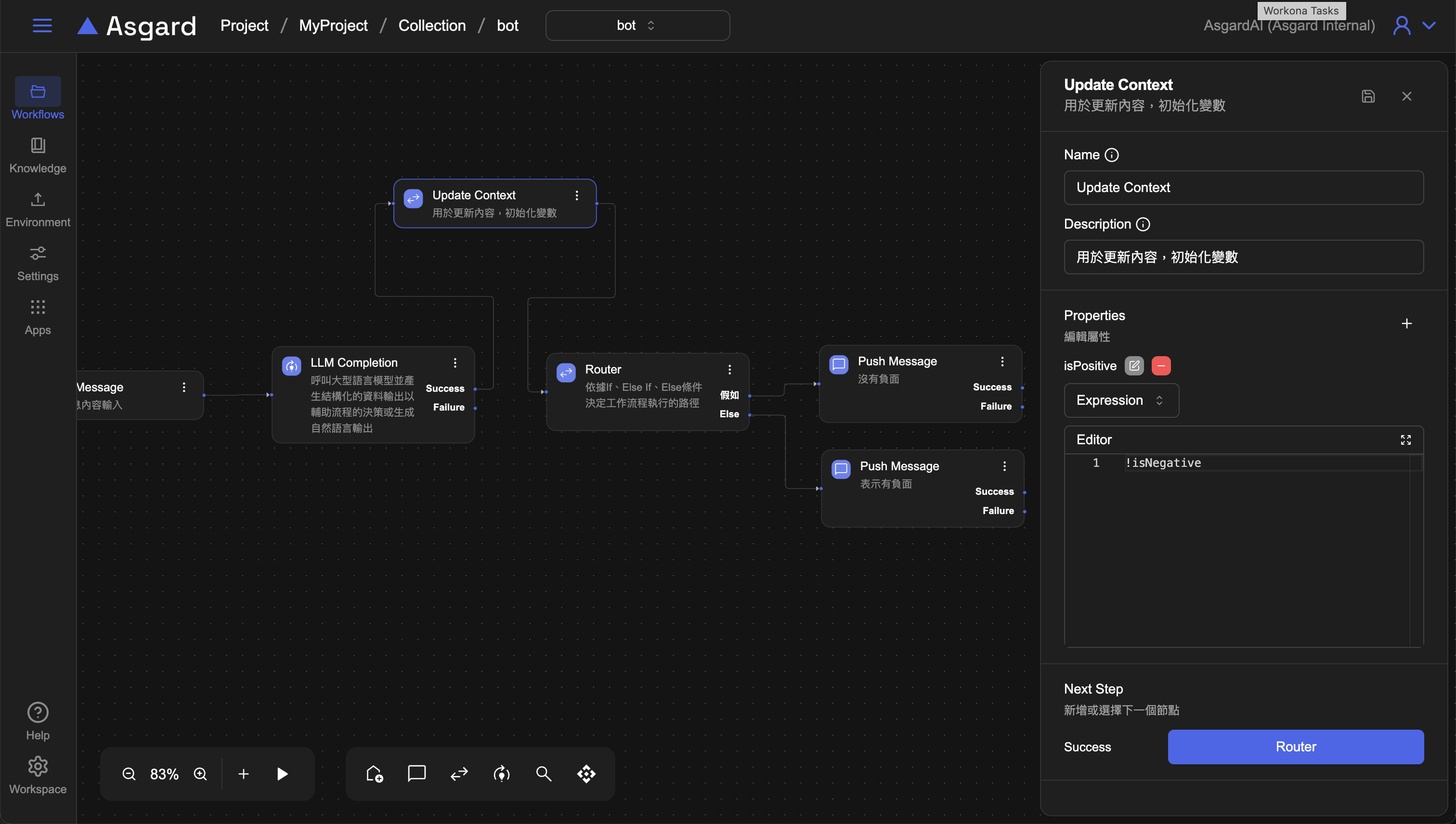Expand the user account menu chevron

(x=1429, y=26)
